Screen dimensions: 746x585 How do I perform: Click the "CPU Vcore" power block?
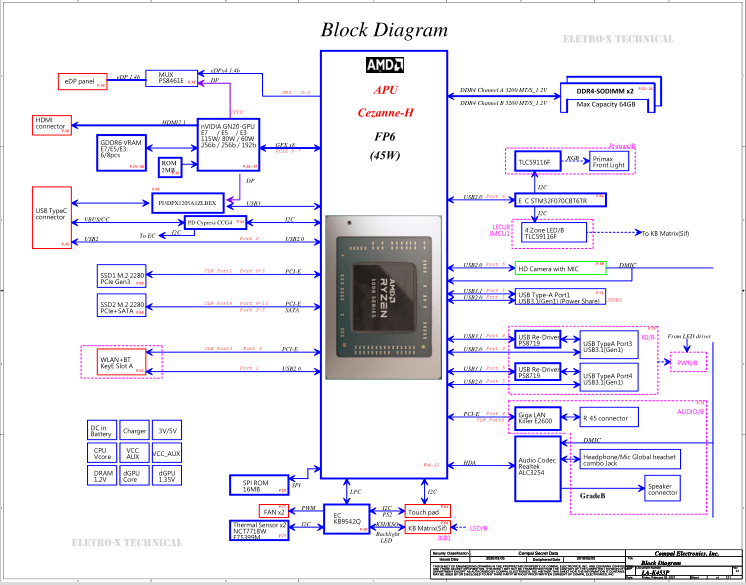[102, 453]
